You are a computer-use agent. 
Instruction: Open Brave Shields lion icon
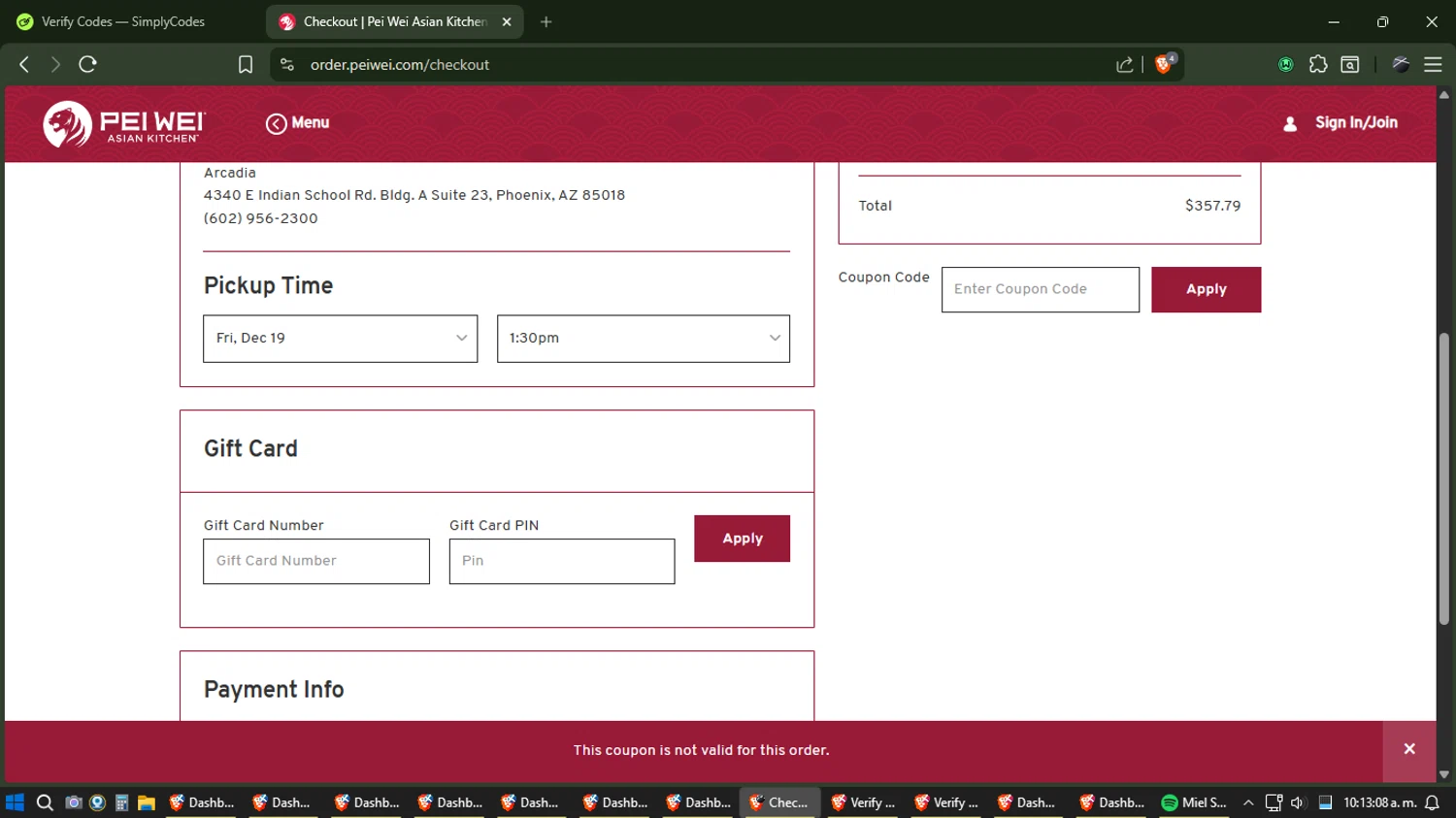1165,64
